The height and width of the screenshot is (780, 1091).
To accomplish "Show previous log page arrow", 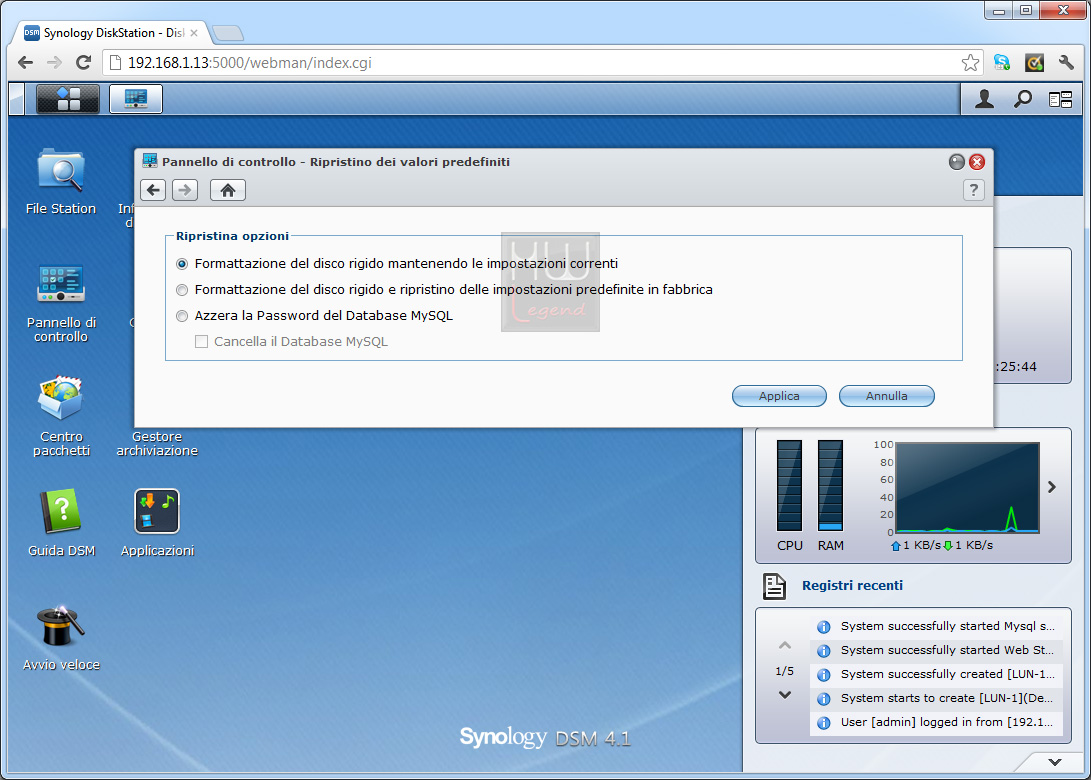I will pyautogui.click(x=785, y=646).
